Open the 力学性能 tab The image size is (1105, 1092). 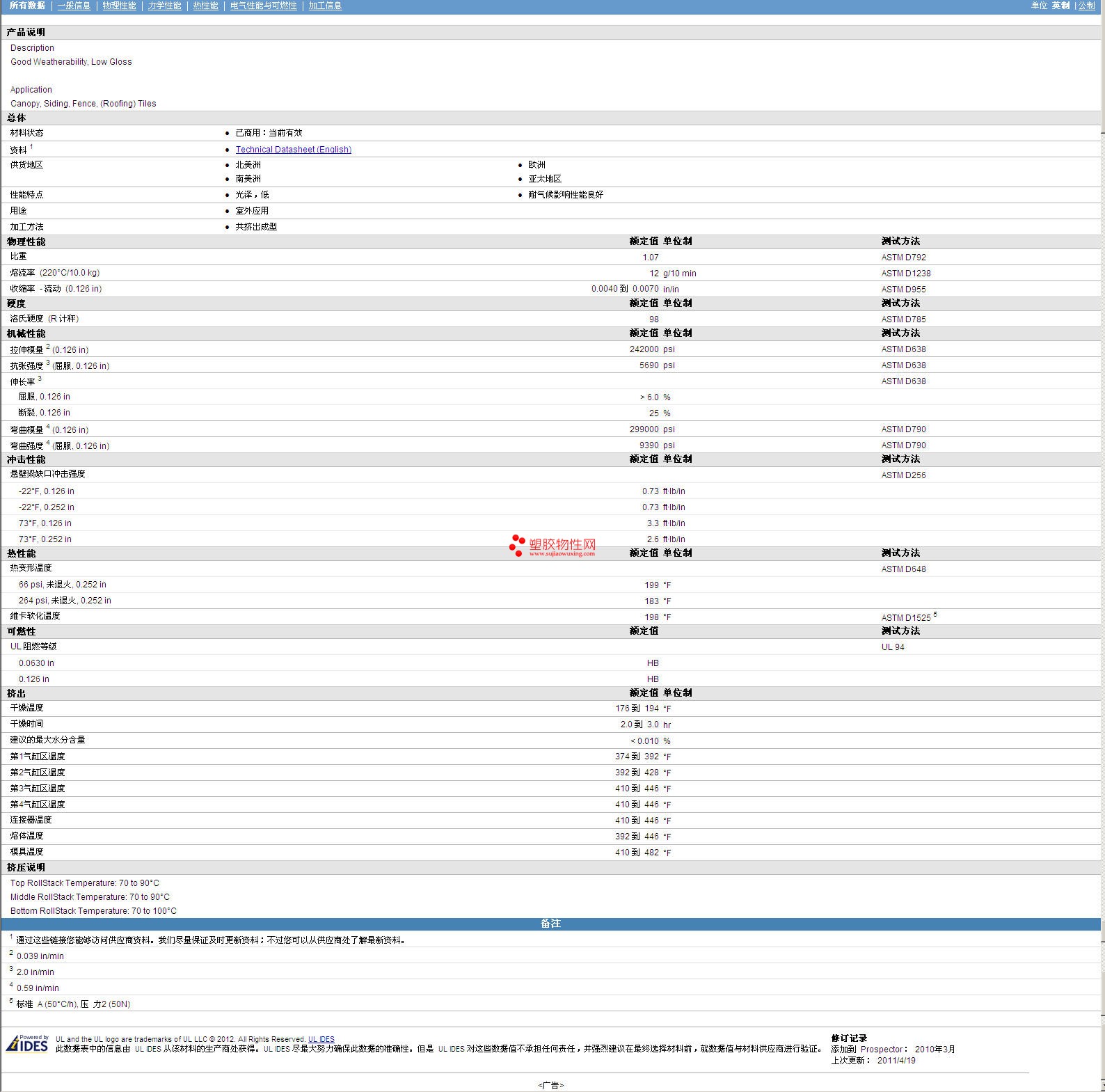[164, 6]
